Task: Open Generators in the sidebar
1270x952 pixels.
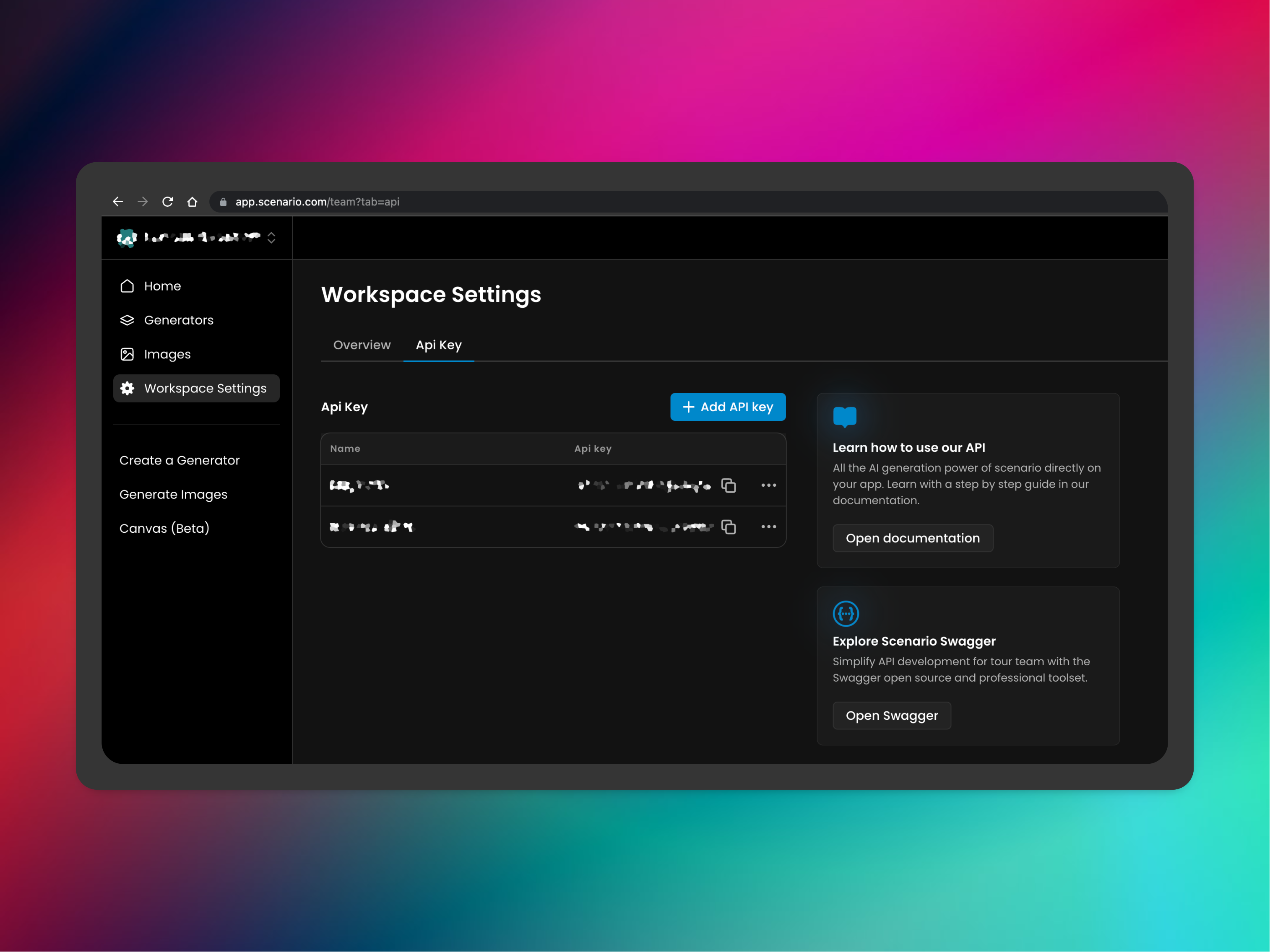Action: pyautogui.click(x=179, y=320)
